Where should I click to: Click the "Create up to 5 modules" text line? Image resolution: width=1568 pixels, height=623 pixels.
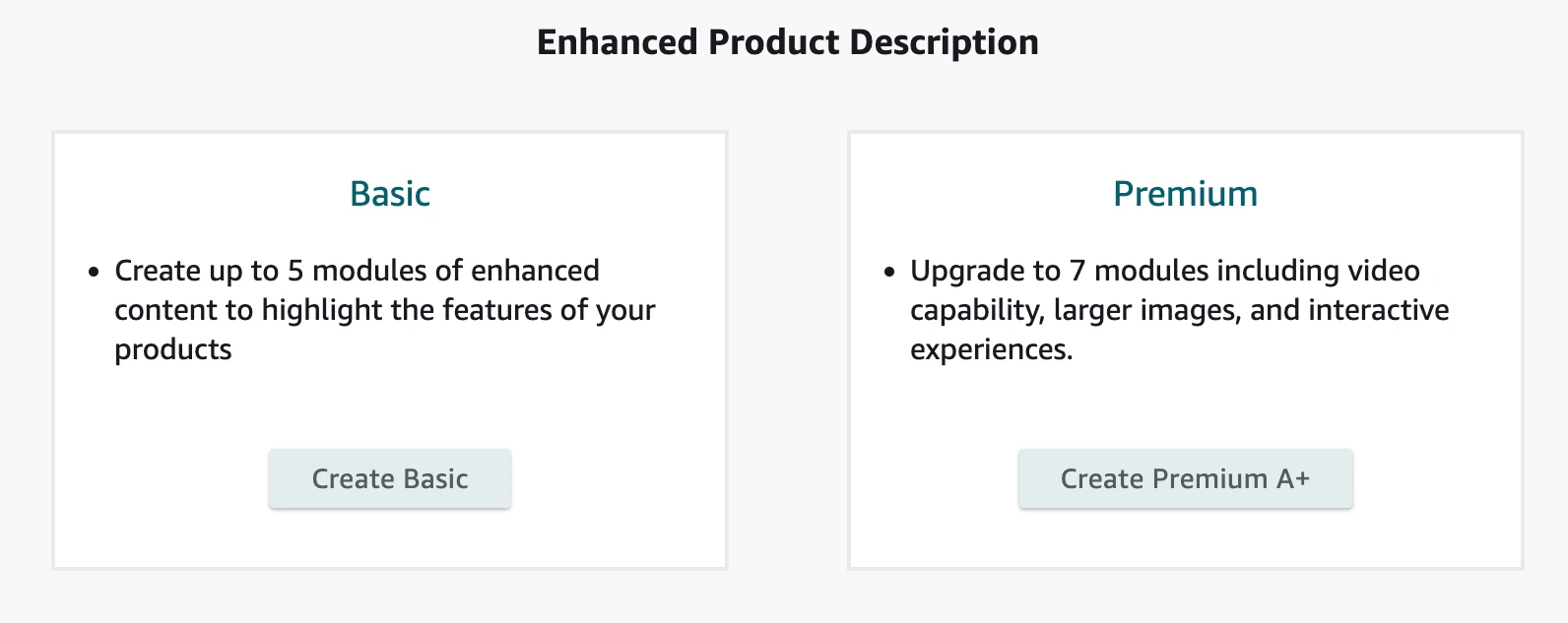(357, 271)
